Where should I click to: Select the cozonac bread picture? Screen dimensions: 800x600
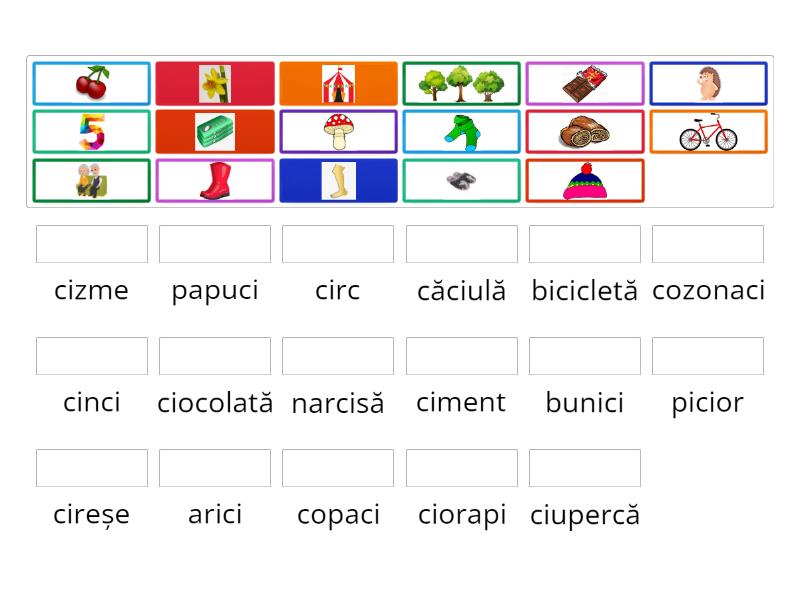(584, 131)
